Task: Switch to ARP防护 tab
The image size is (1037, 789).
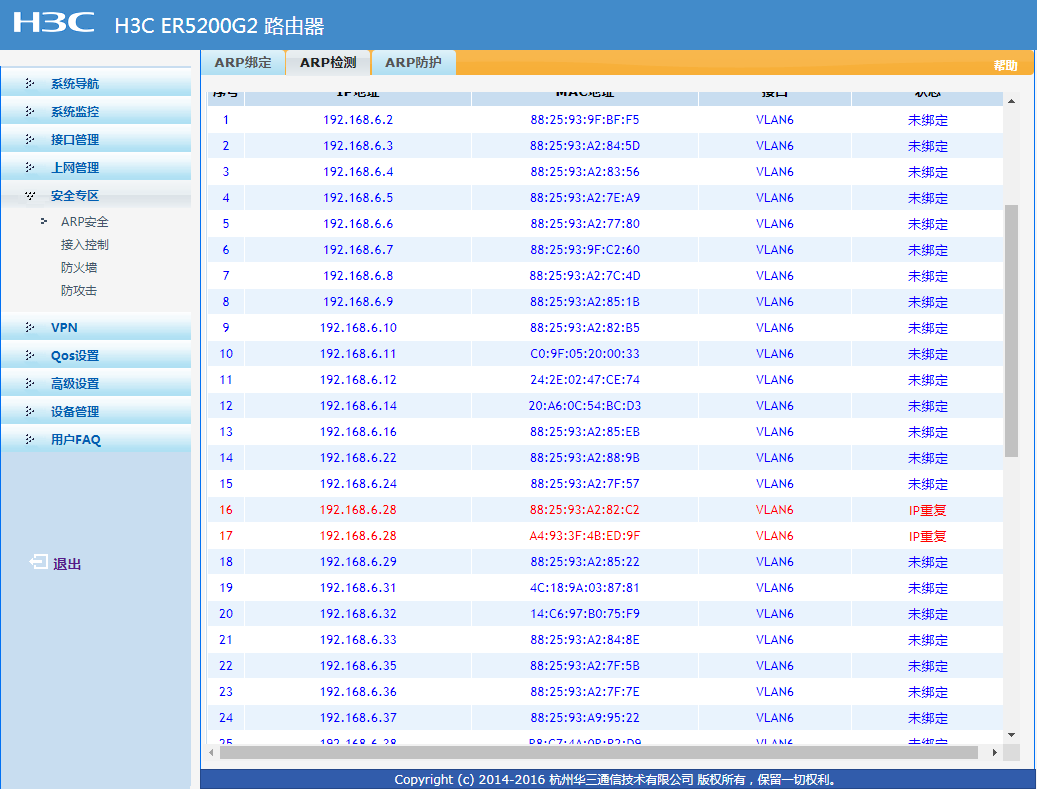Action: coord(413,62)
